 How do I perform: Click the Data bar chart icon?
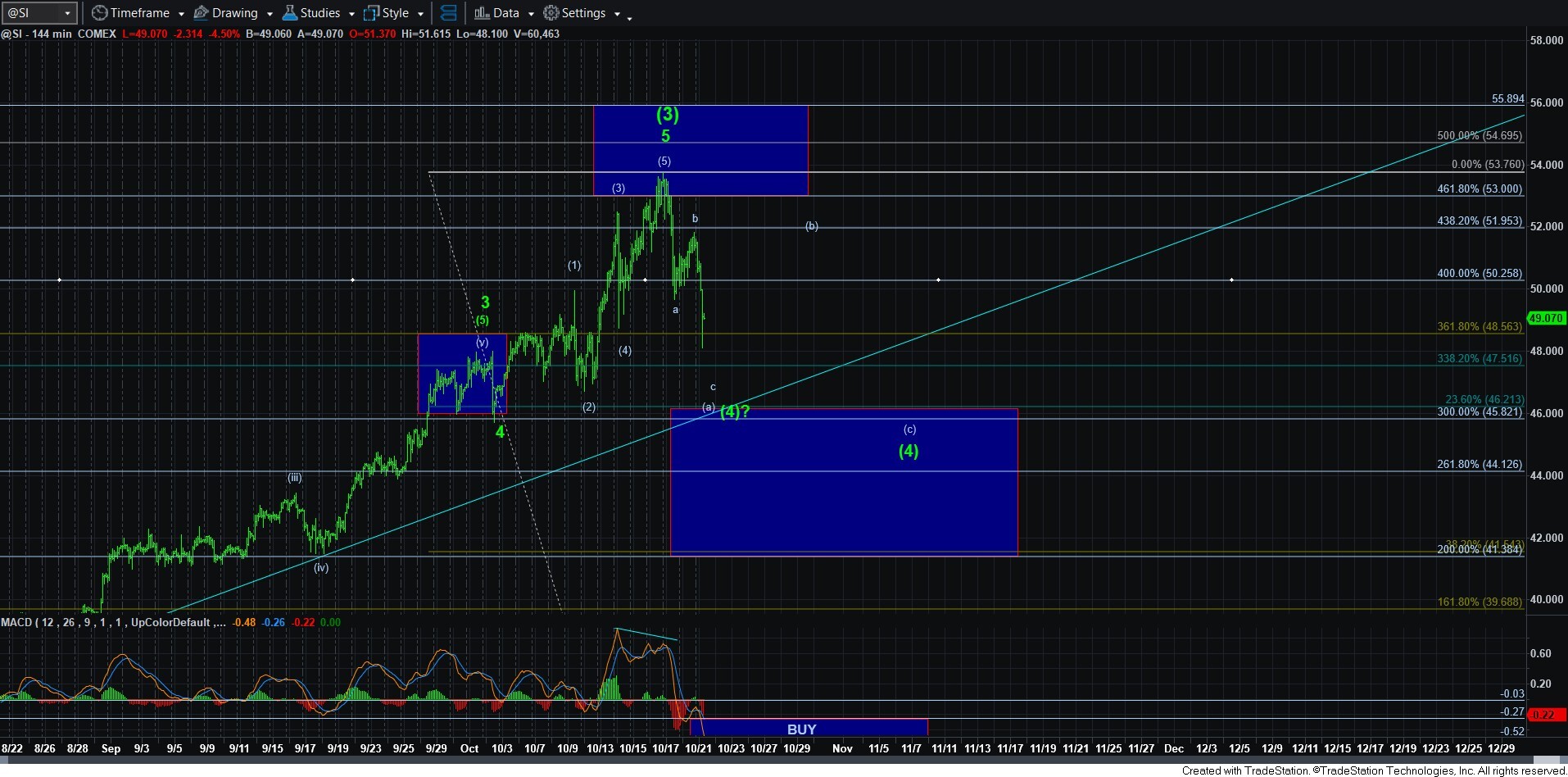(x=482, y=13)
